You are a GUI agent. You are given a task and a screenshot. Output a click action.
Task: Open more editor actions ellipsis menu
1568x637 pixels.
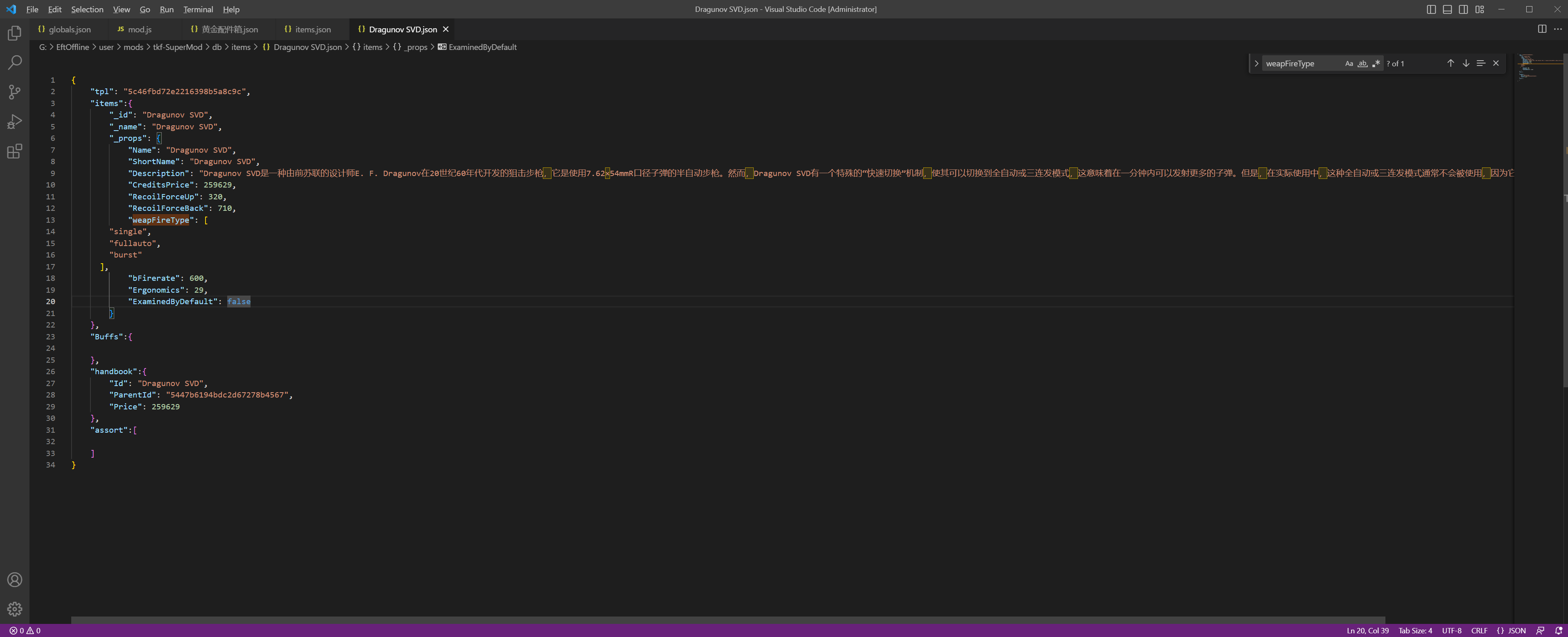1558,29
